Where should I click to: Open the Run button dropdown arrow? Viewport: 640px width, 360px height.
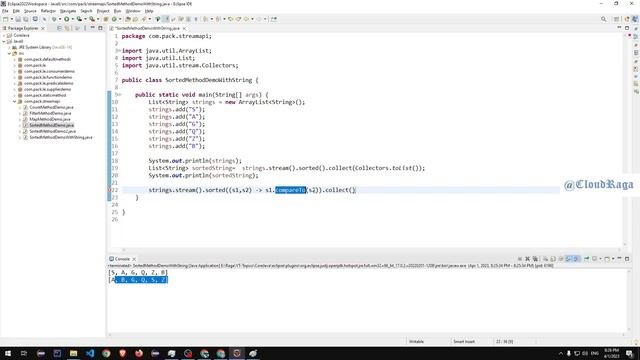pyautogui.click(x=72, y=19)
